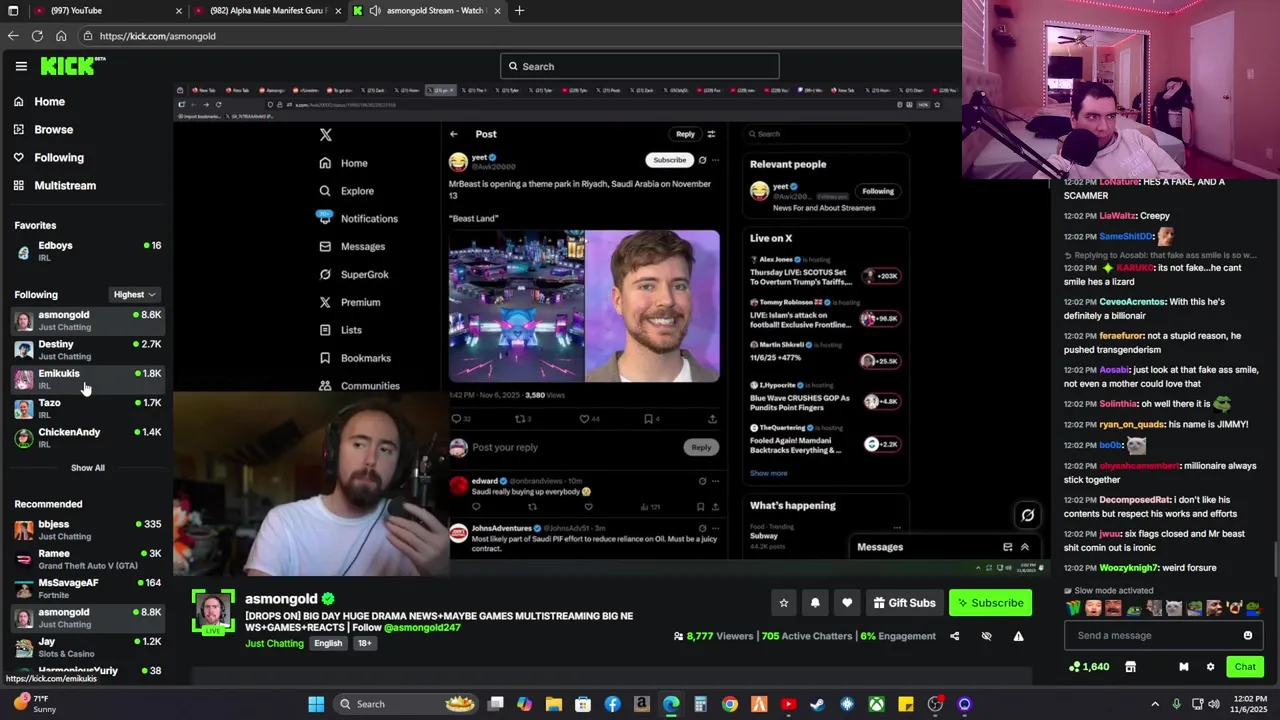Reload the page with the refresh icon
This screenshot has height=720, width=1280.
click(37, 36)
